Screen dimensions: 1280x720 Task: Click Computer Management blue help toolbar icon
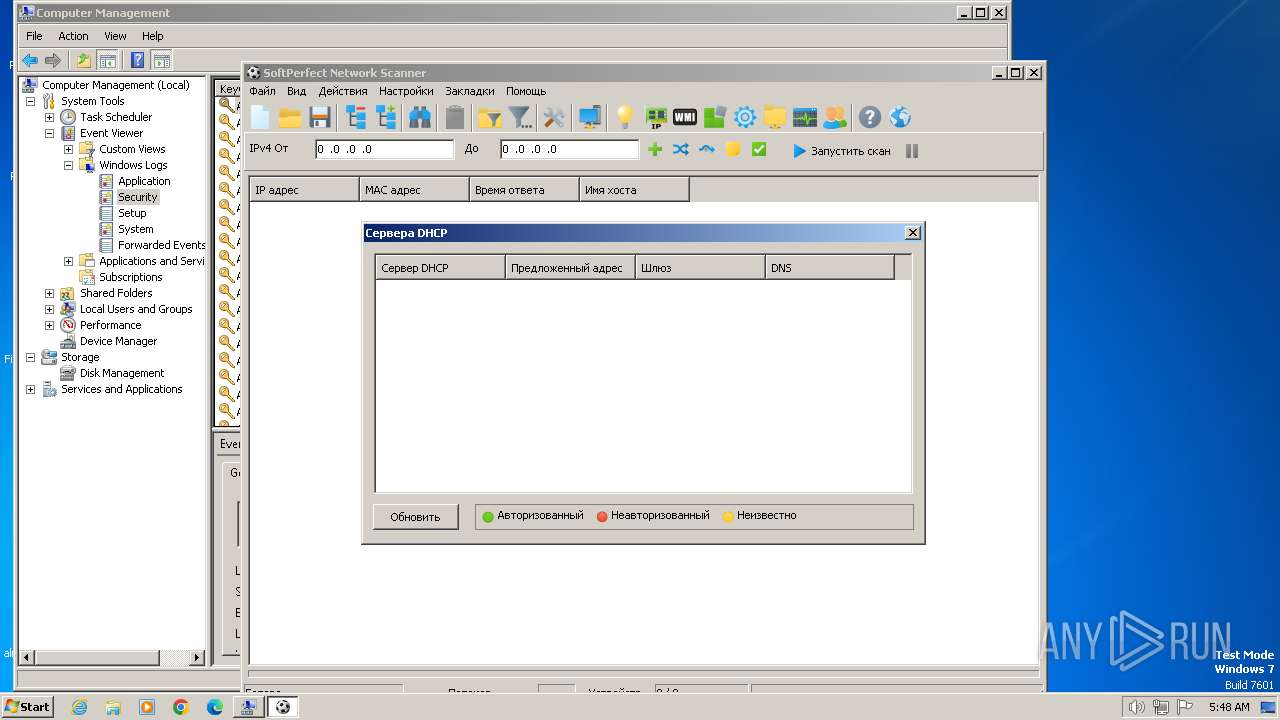click(138, 60)
